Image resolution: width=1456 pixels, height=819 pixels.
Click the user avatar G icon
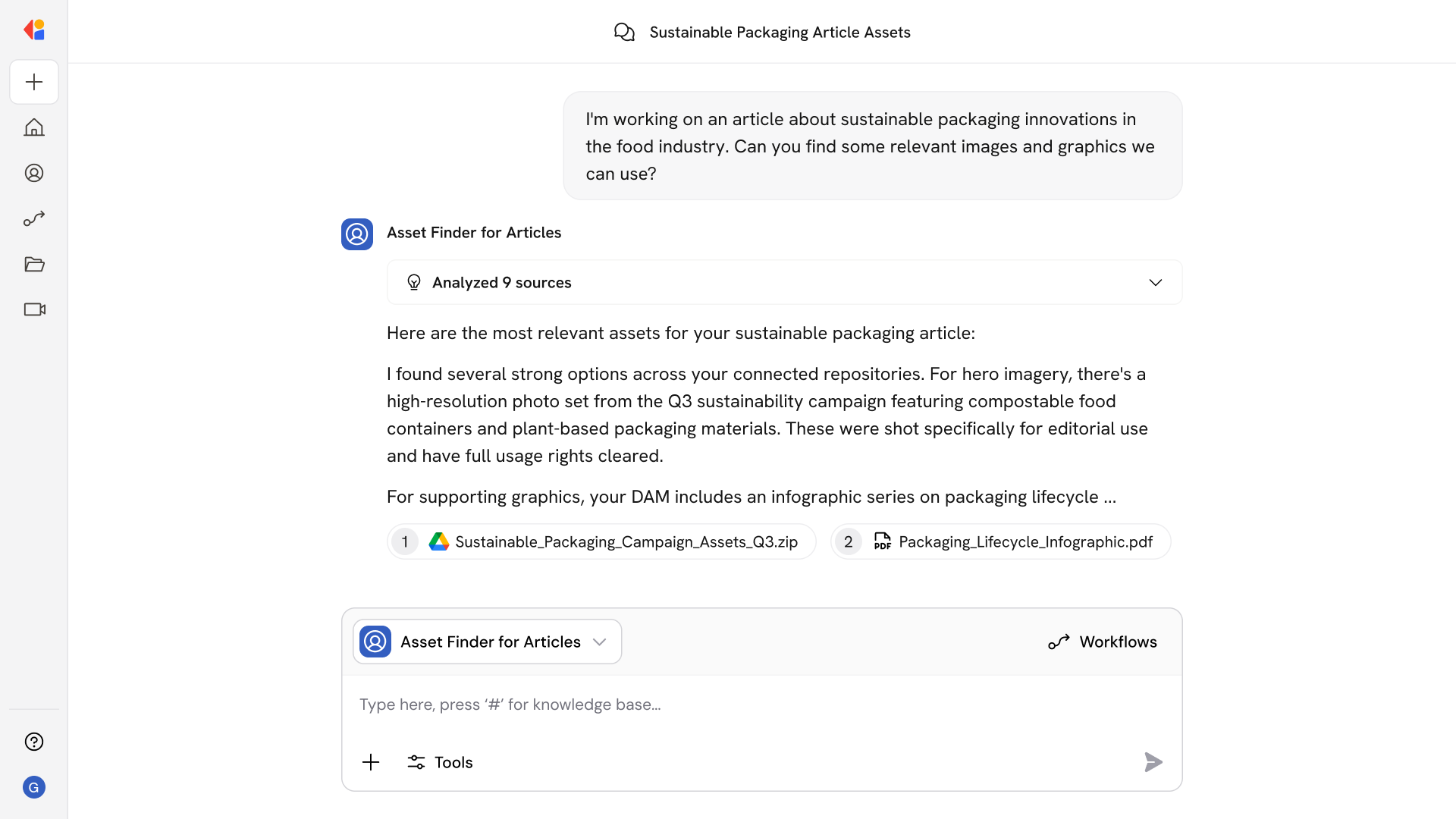tap(34, 787)
